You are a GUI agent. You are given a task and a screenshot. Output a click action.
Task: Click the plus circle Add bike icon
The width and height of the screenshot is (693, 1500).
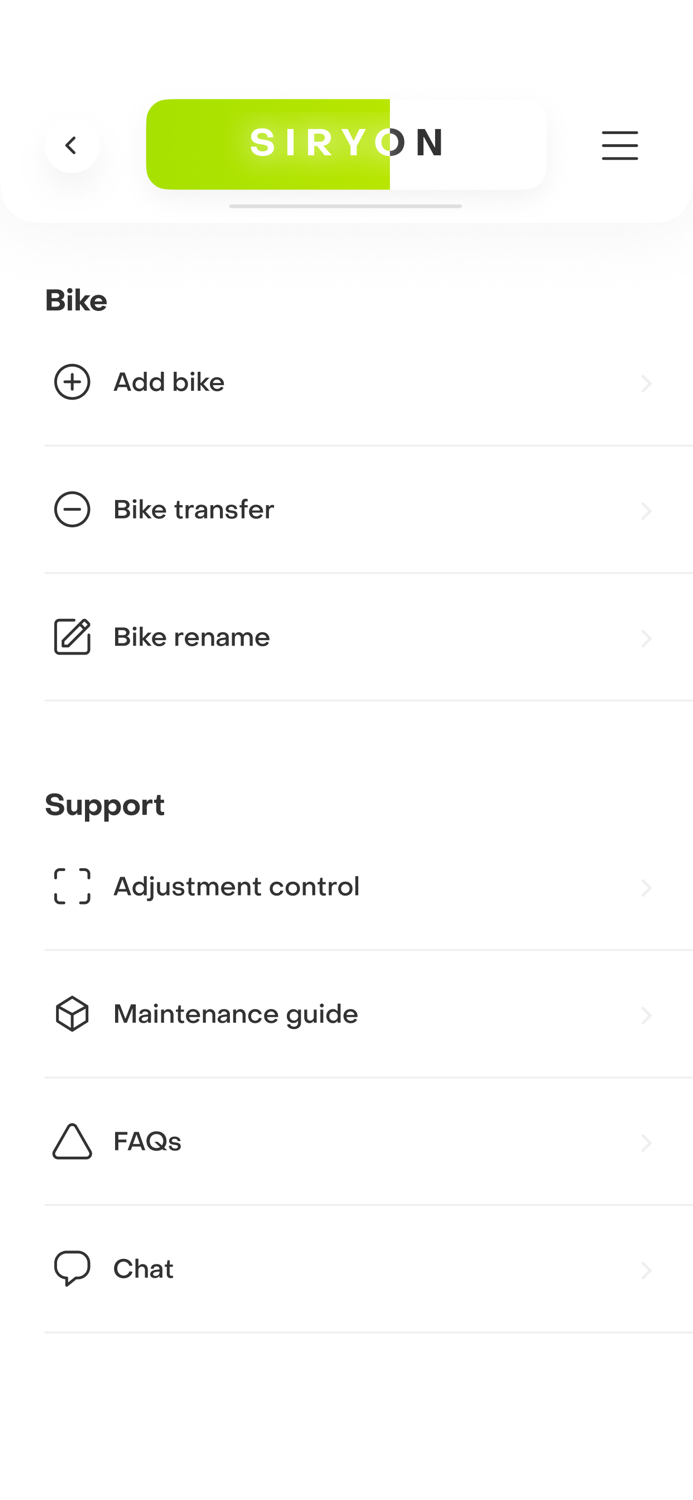tap(72, 382)
